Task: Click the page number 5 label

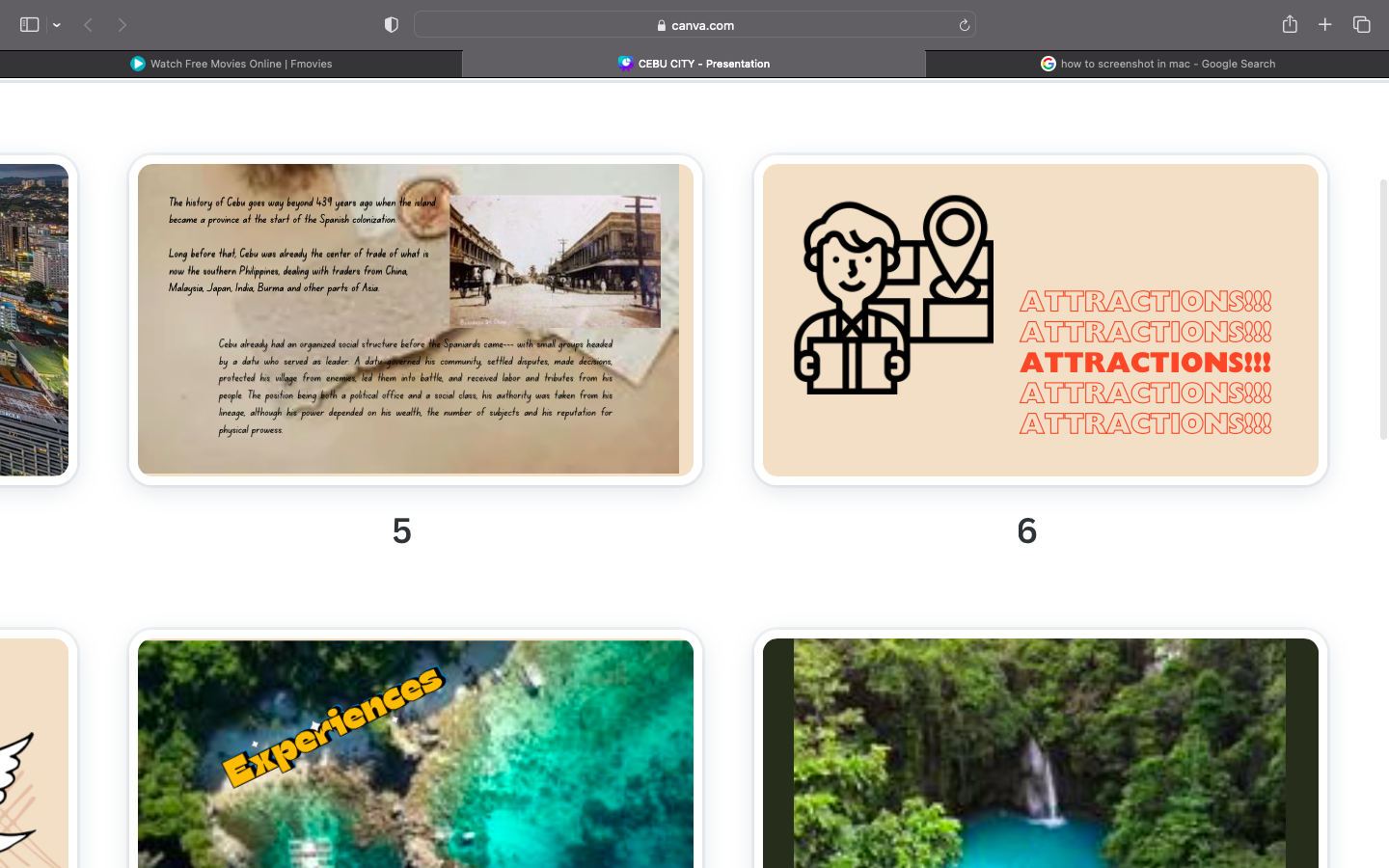Action: tap(402, 530)
